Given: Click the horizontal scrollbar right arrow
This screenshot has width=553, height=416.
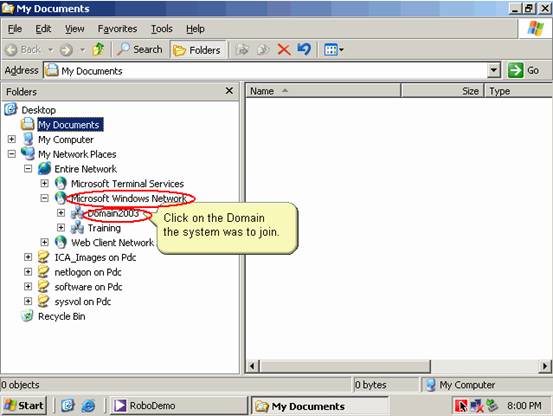Looking at the screenshot, I should pyautogui.click(x=545, y=366).
